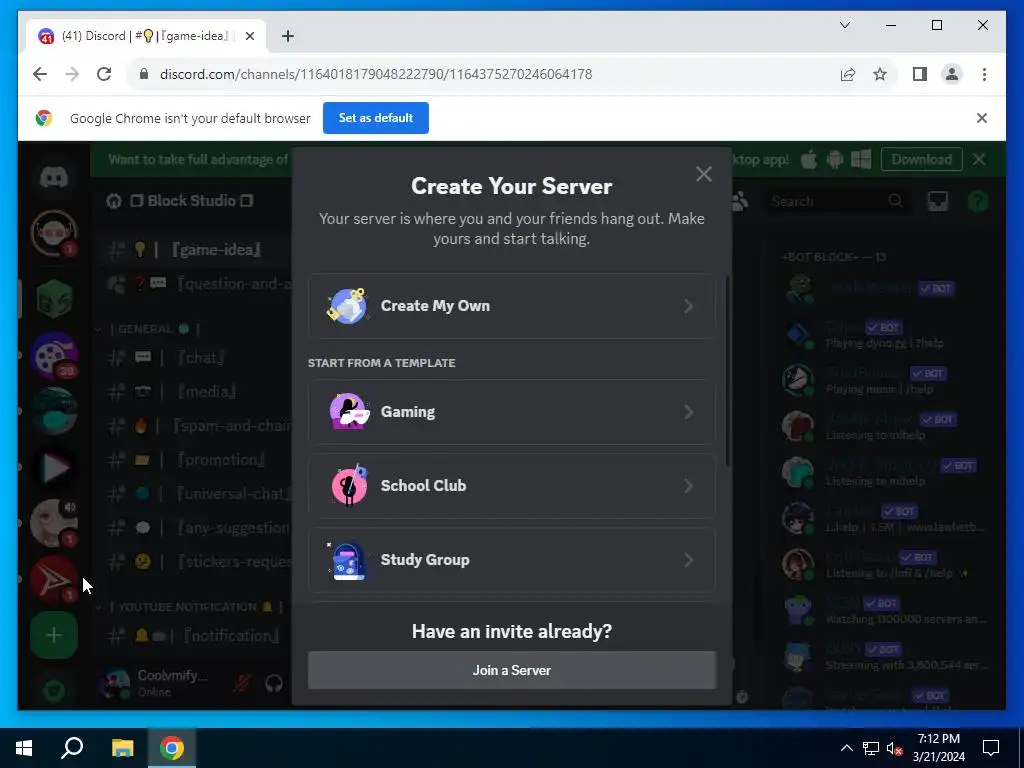
Task: Open the red headphones avatar server icon
Action: point(54,233)
